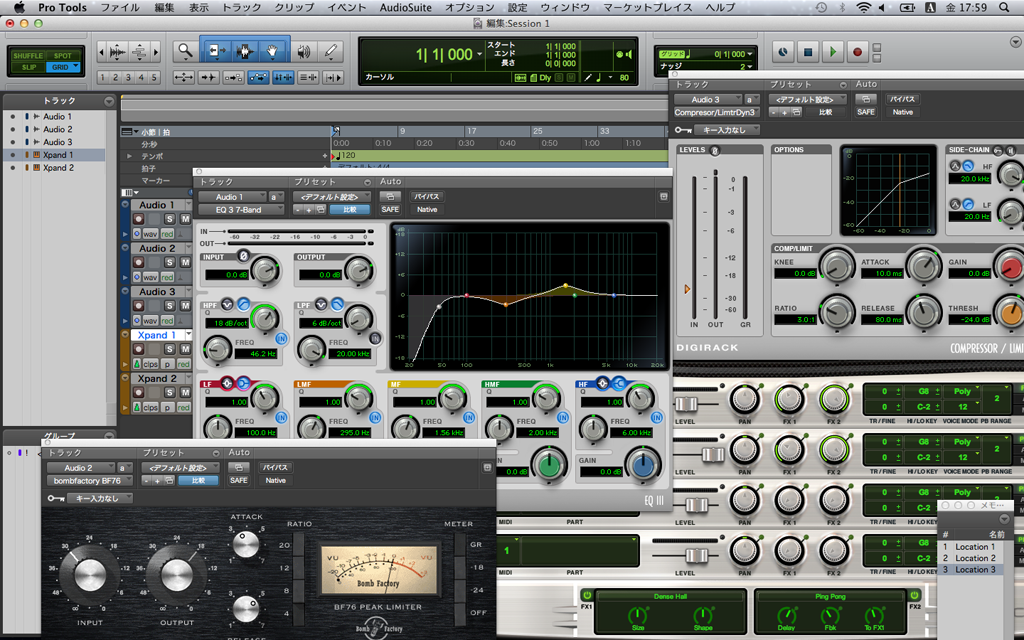Mute the Xpand 2 track
The width and height of the screenshot is (1024, 640).
185,392
